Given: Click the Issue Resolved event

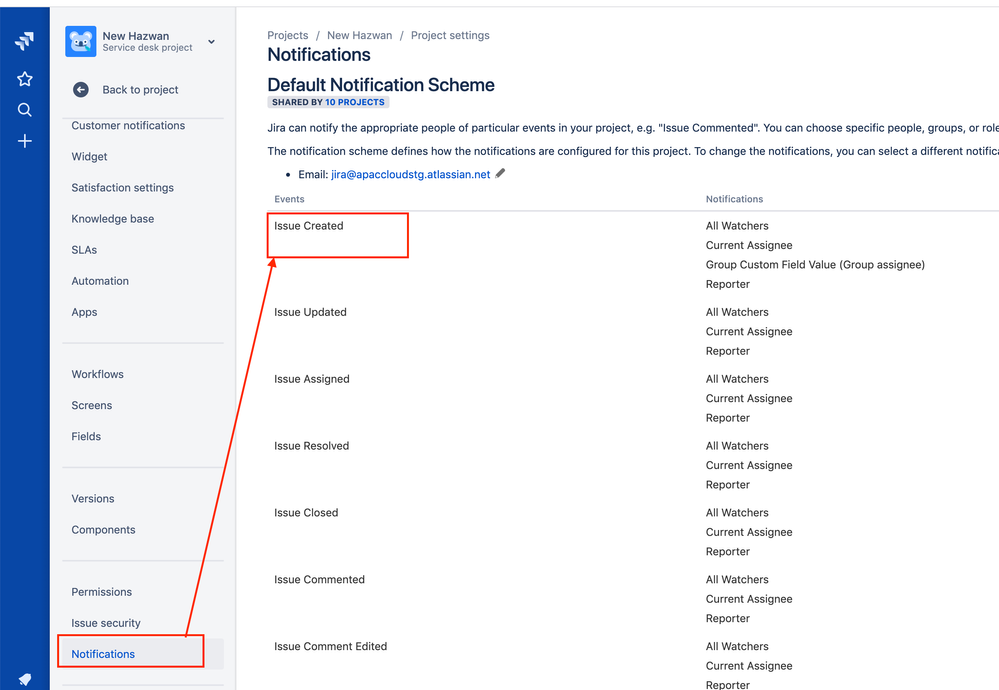Looking at the screenshot, I should (x=312, y=446).
